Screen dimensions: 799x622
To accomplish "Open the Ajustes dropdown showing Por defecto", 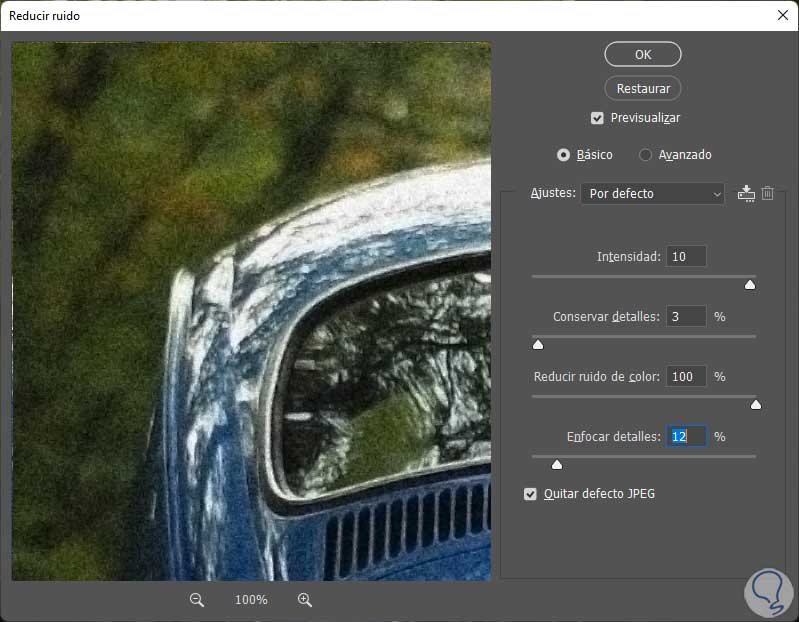I will click(x=652, y=194).
